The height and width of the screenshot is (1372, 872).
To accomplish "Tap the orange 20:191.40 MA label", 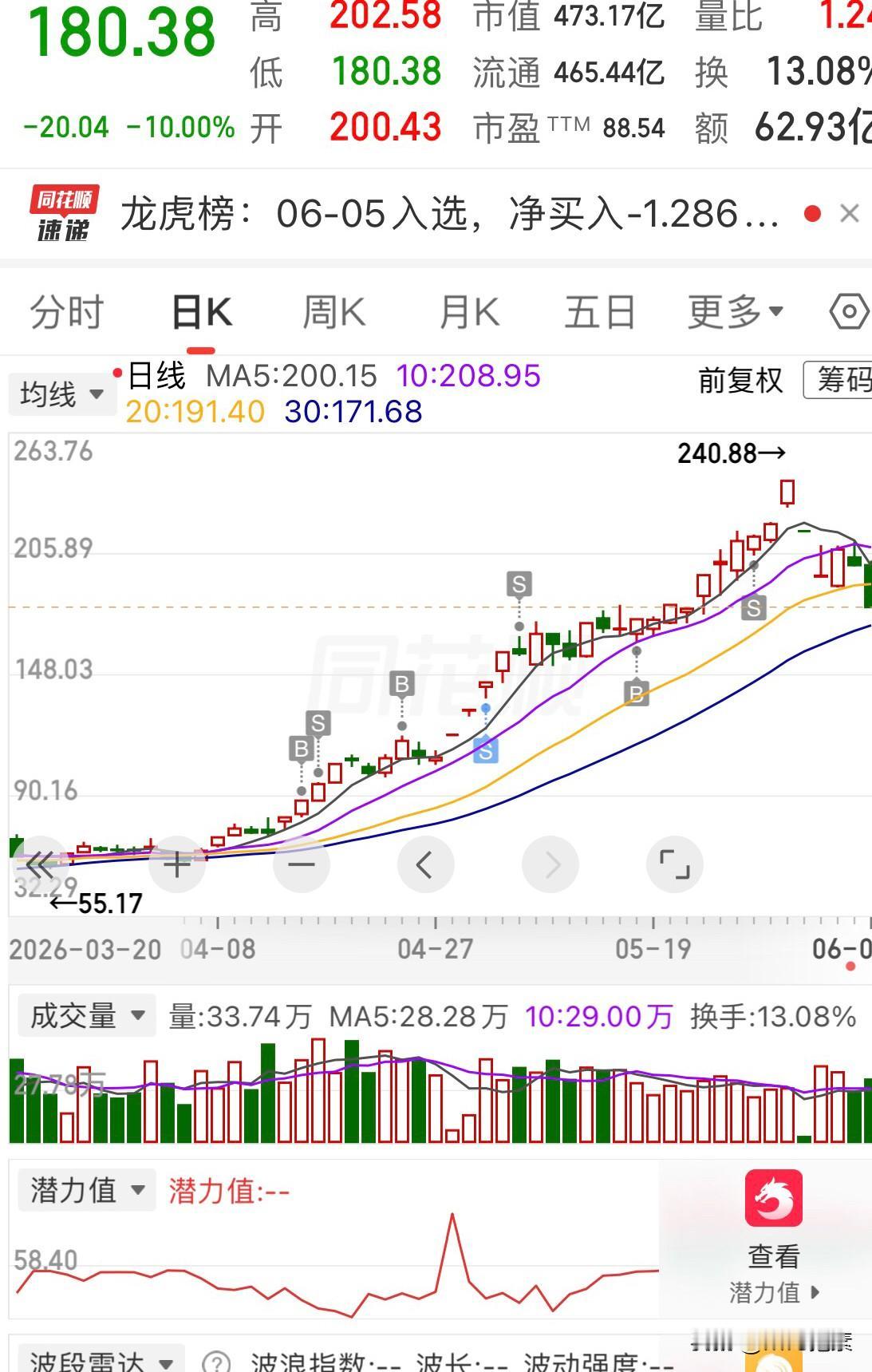I will pyautogui.click(x=195, y=412).
